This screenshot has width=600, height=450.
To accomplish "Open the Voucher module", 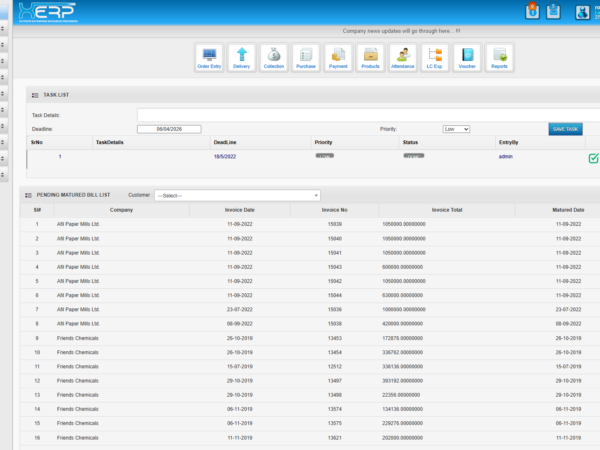I will click(467, 58).
